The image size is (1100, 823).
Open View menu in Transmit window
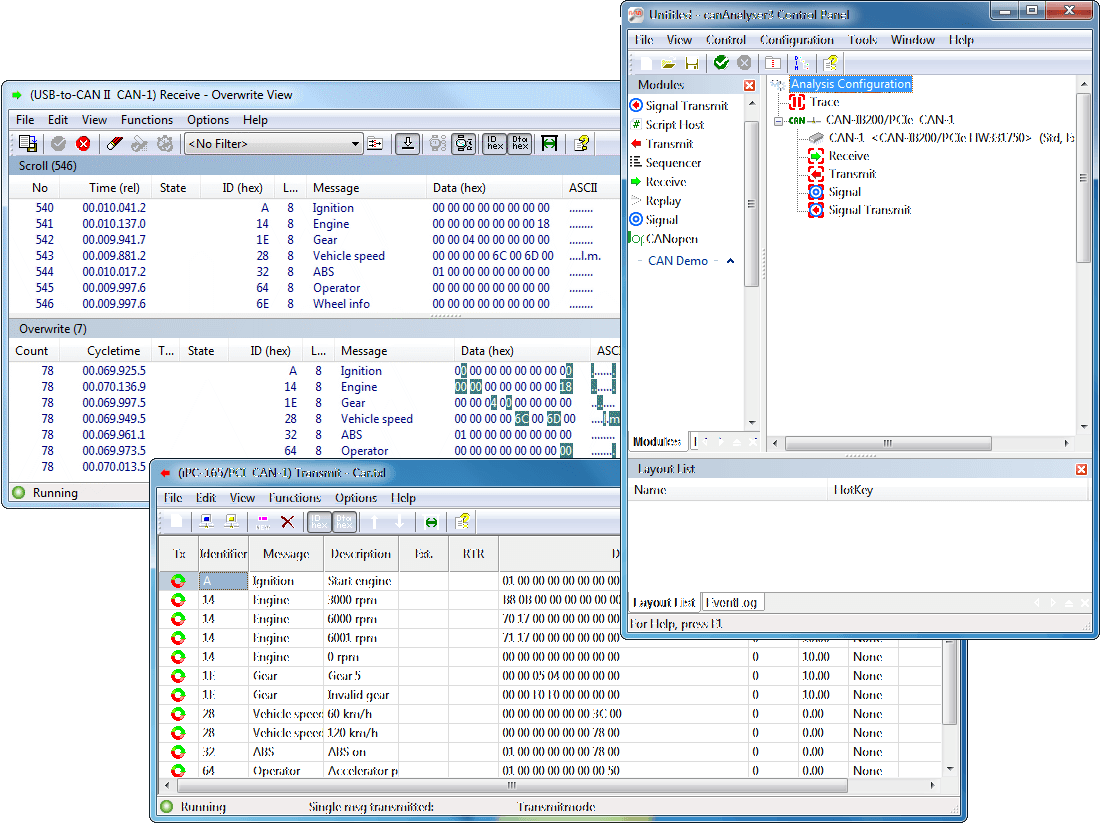click(242, 497)
